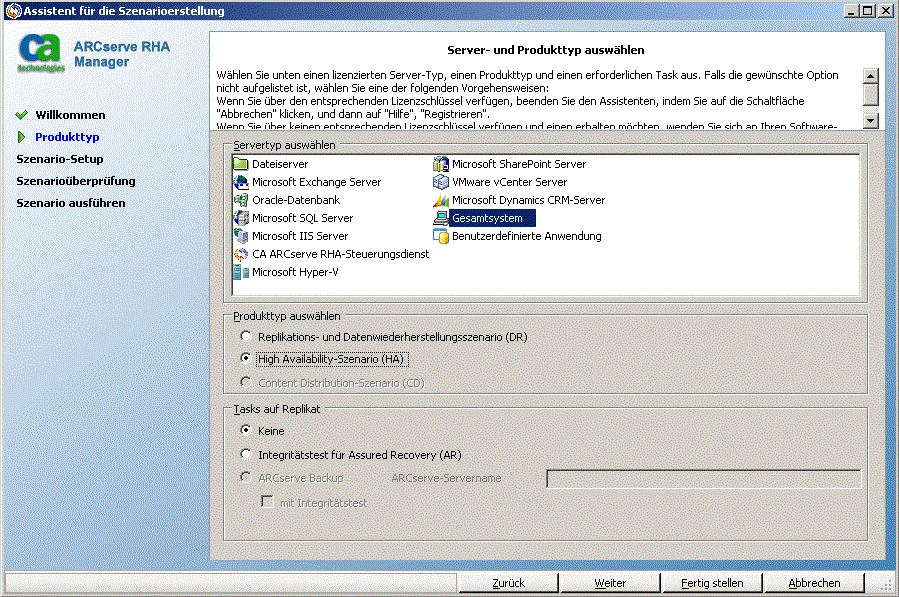The image size is (899, 597).
Task: Select CA ARCserve RHA-Steuerungsdienst list entry
Action: point(341,254)
